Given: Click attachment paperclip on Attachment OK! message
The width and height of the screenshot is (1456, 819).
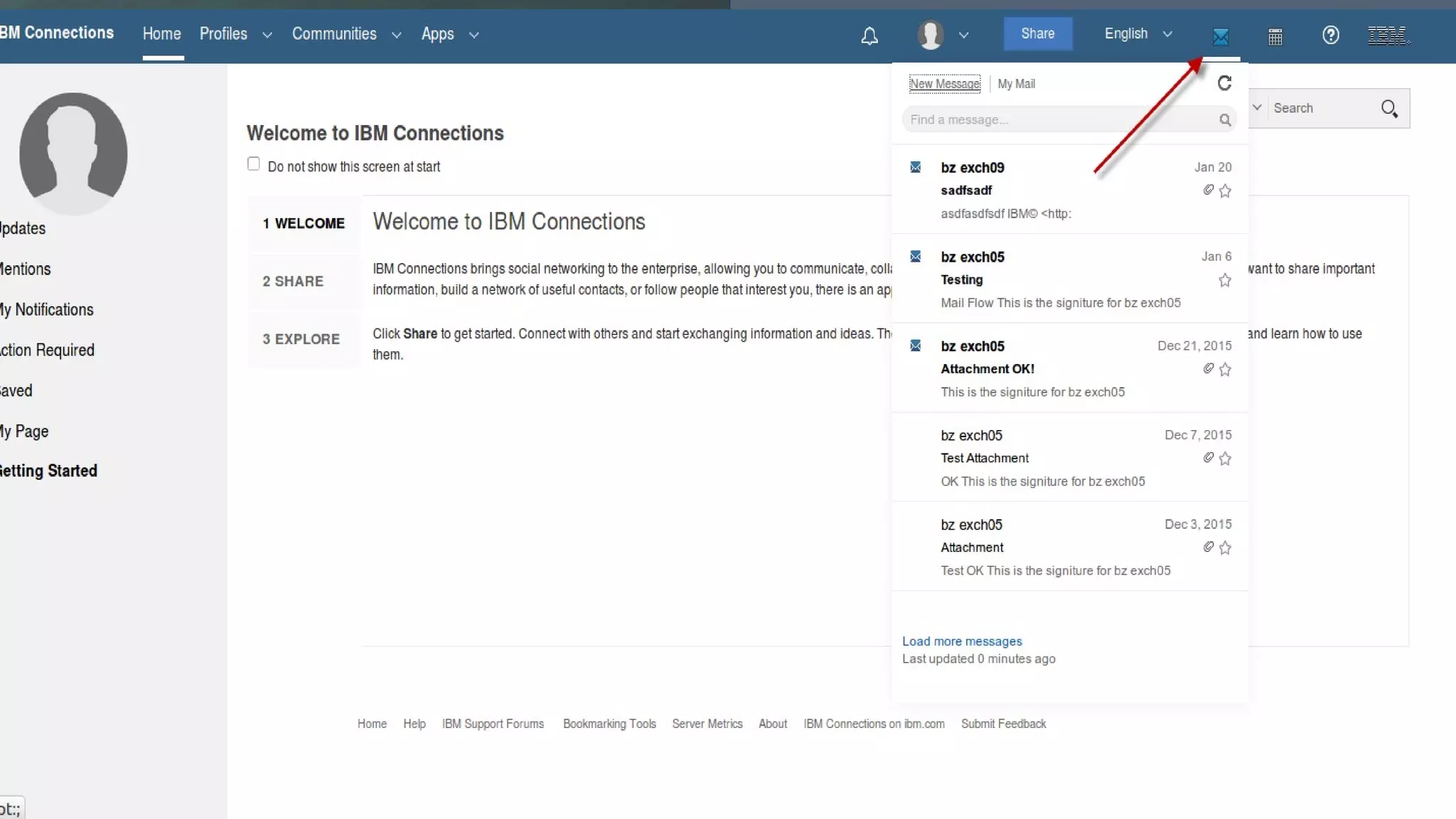Looking at the screenshot, I should pos(1208,368).
